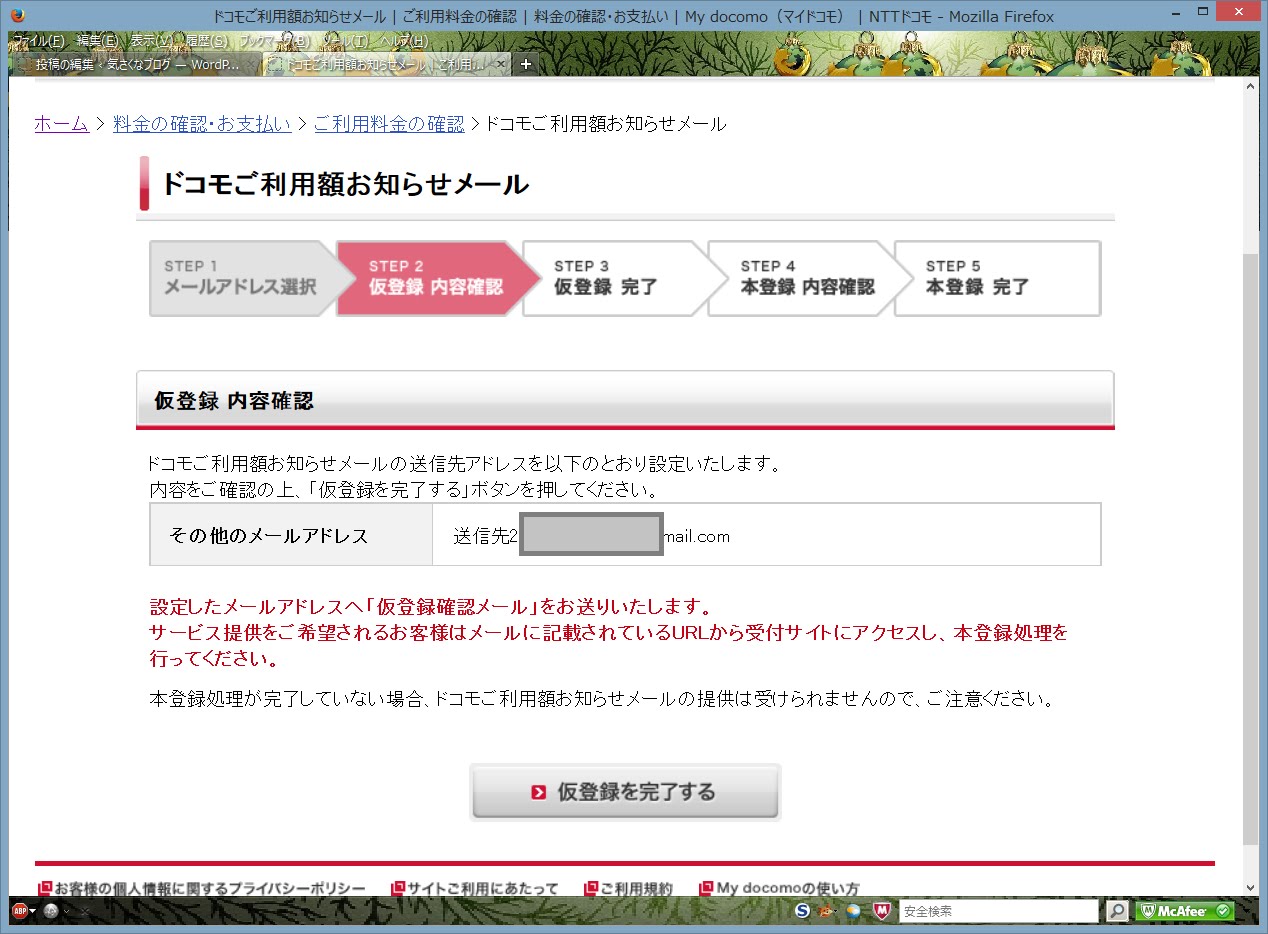Click the Firefox logo in the title bar
Viewport: 1268px width, 934px height.
point(17,16)
